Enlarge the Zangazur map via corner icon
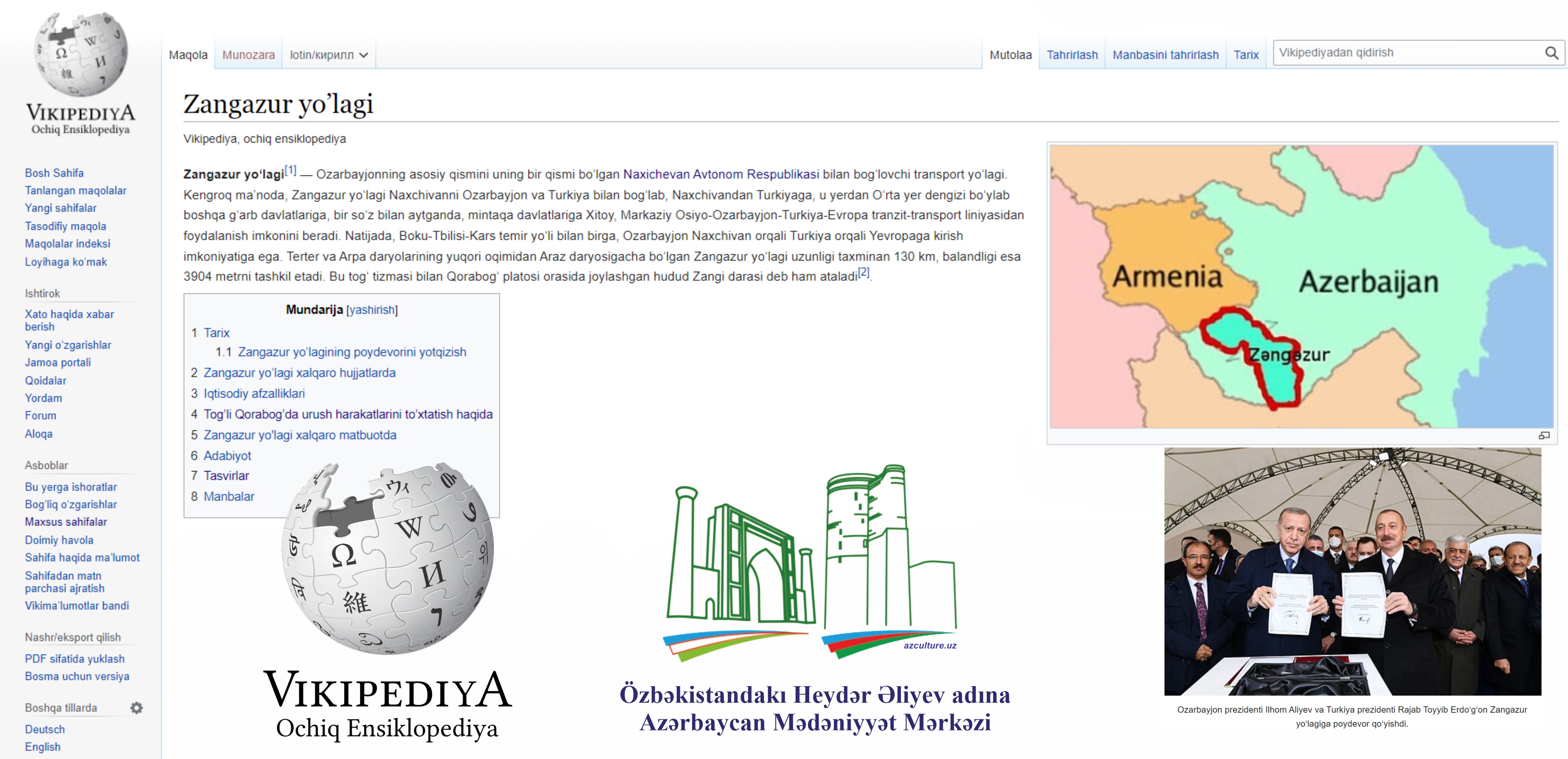This screenshot has width=1568, height=759. [x=1544, y=435]
